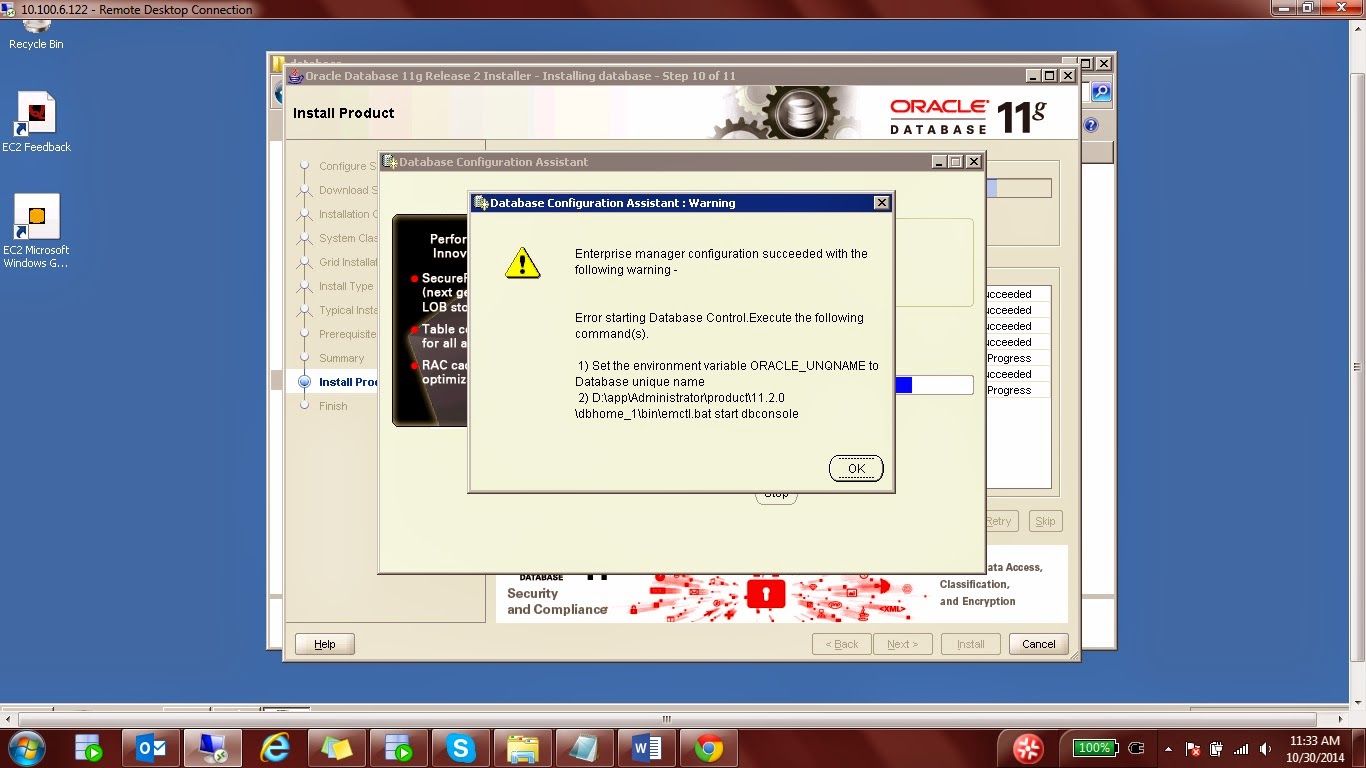Image resolution: width=1366 pixels, height=768 pixels.
Task: Click the blue help question mark icon
Action: (x=1091, y=126)
